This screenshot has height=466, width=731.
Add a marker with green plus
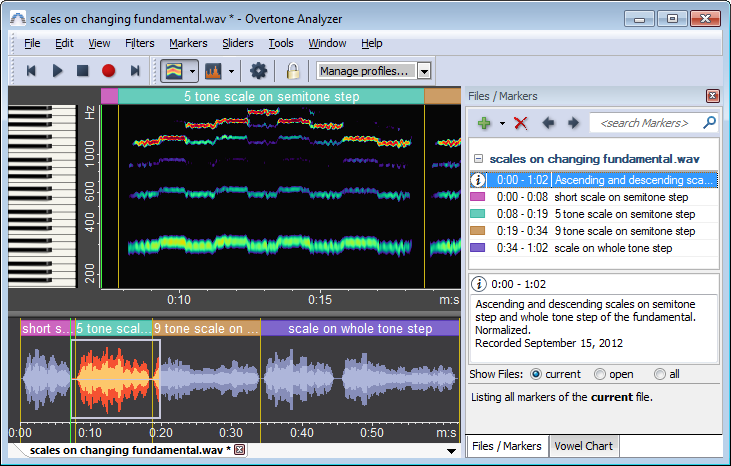coord(484,123)
